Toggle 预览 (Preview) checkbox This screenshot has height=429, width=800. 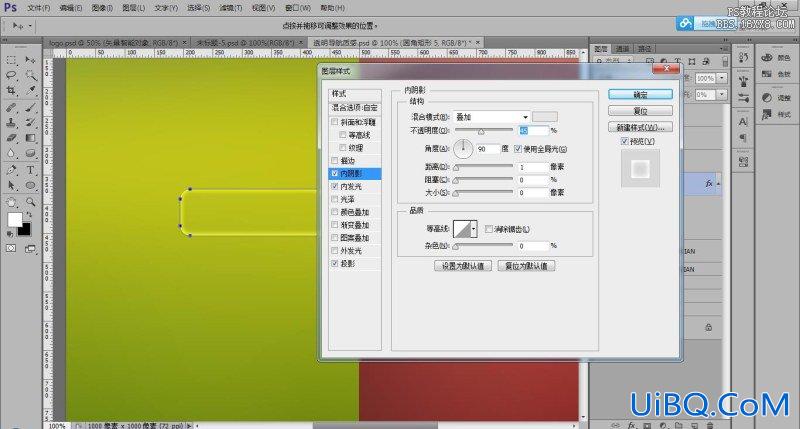point(624,141)
